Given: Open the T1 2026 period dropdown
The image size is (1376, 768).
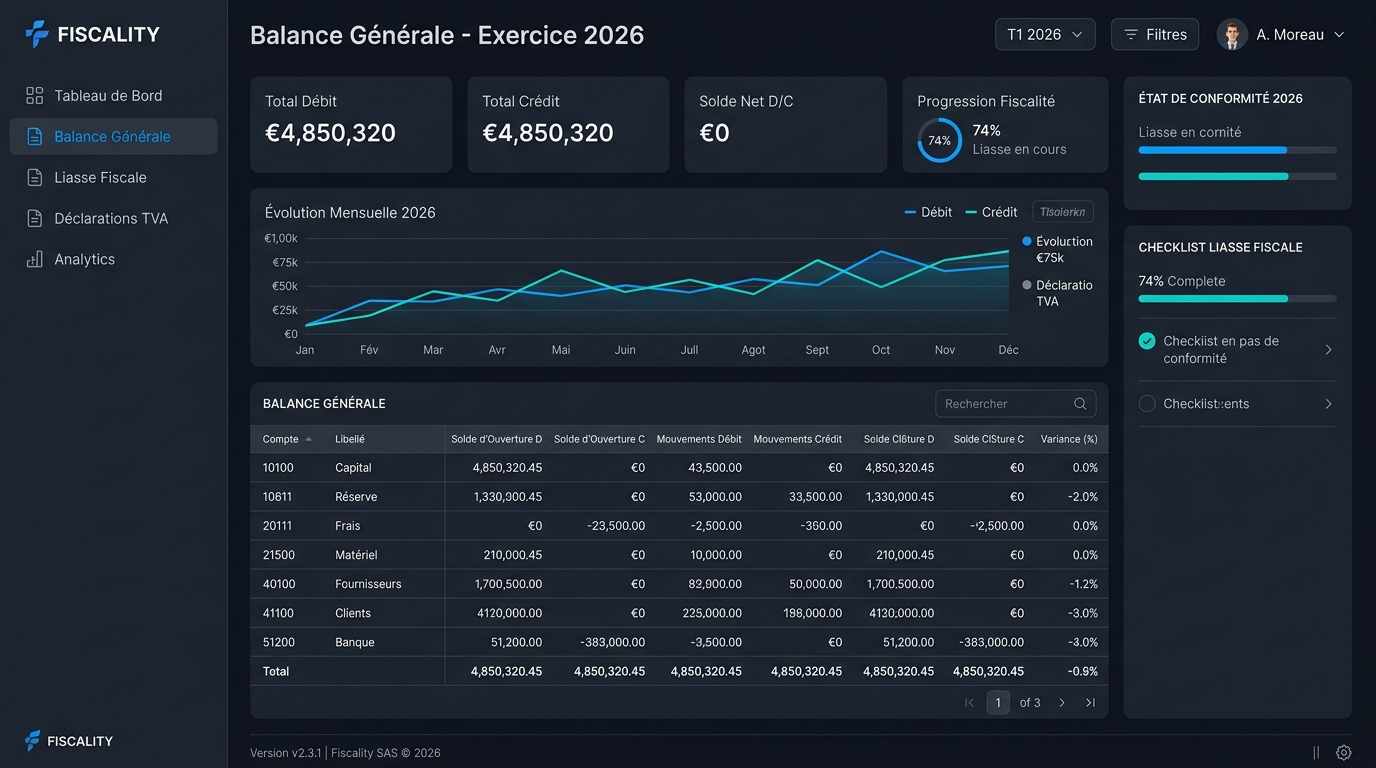Looking at the screenshot, I should (1045, 35).
